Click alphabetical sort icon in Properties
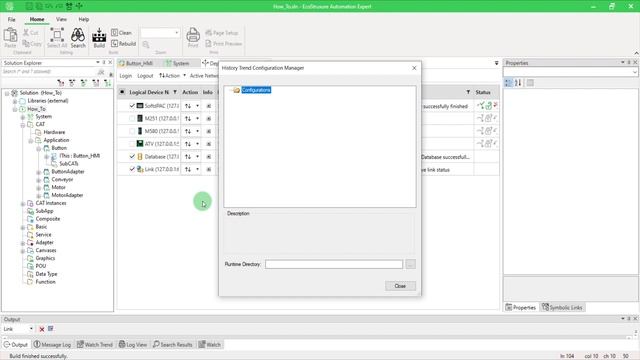Viewport: 640px width, 360px height. point(518,83)
